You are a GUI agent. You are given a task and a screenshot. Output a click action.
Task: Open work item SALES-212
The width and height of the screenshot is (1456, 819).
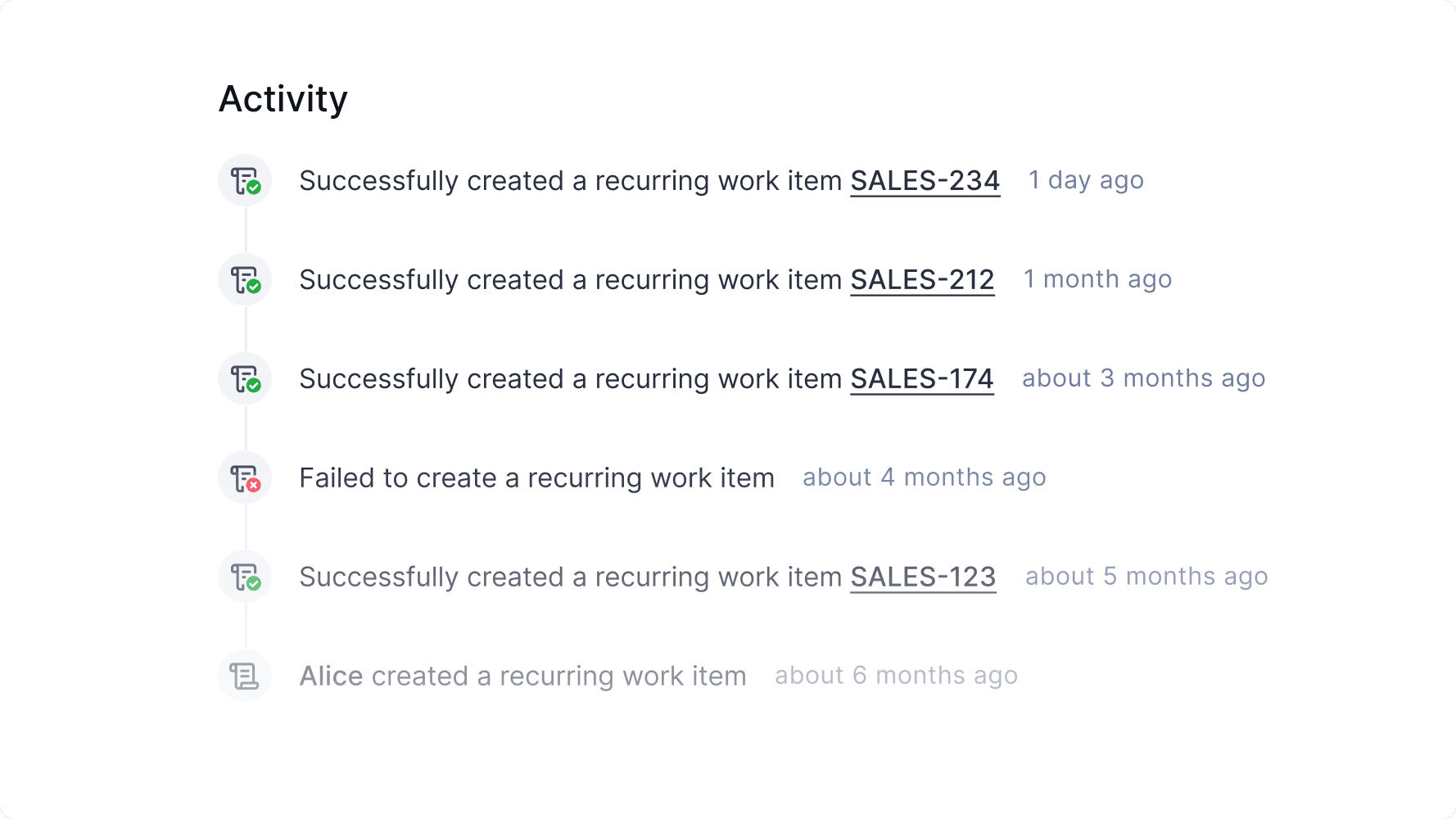pos(922,279)
